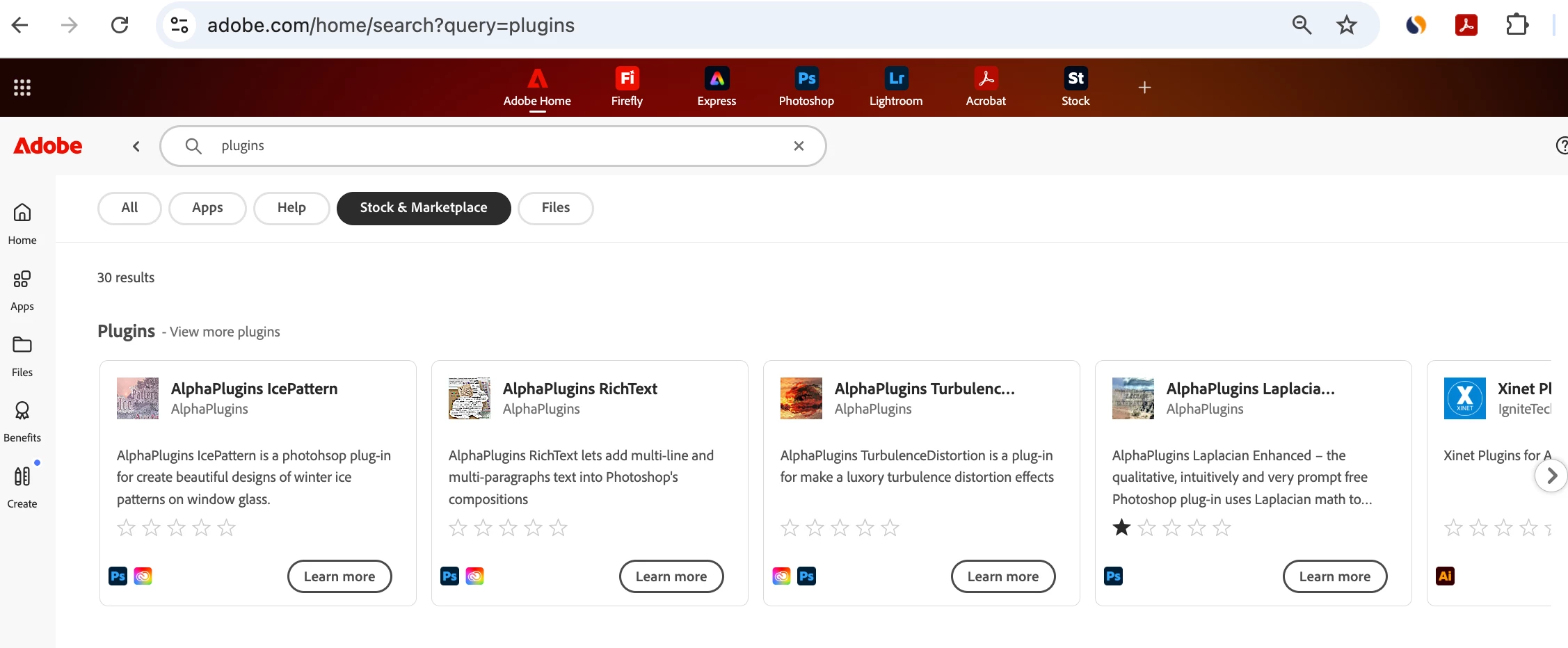The width and height of the screenshot is (1568, 648).
Task: Open Adobe Stock from the app bar
Action: tap(1075, 88)
